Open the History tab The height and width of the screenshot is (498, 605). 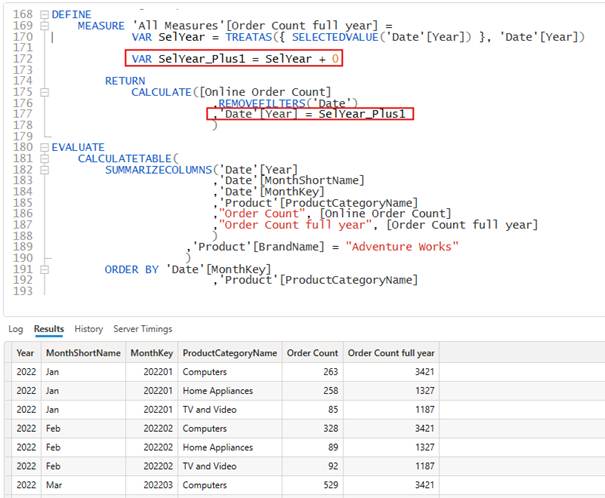[89, 329]
